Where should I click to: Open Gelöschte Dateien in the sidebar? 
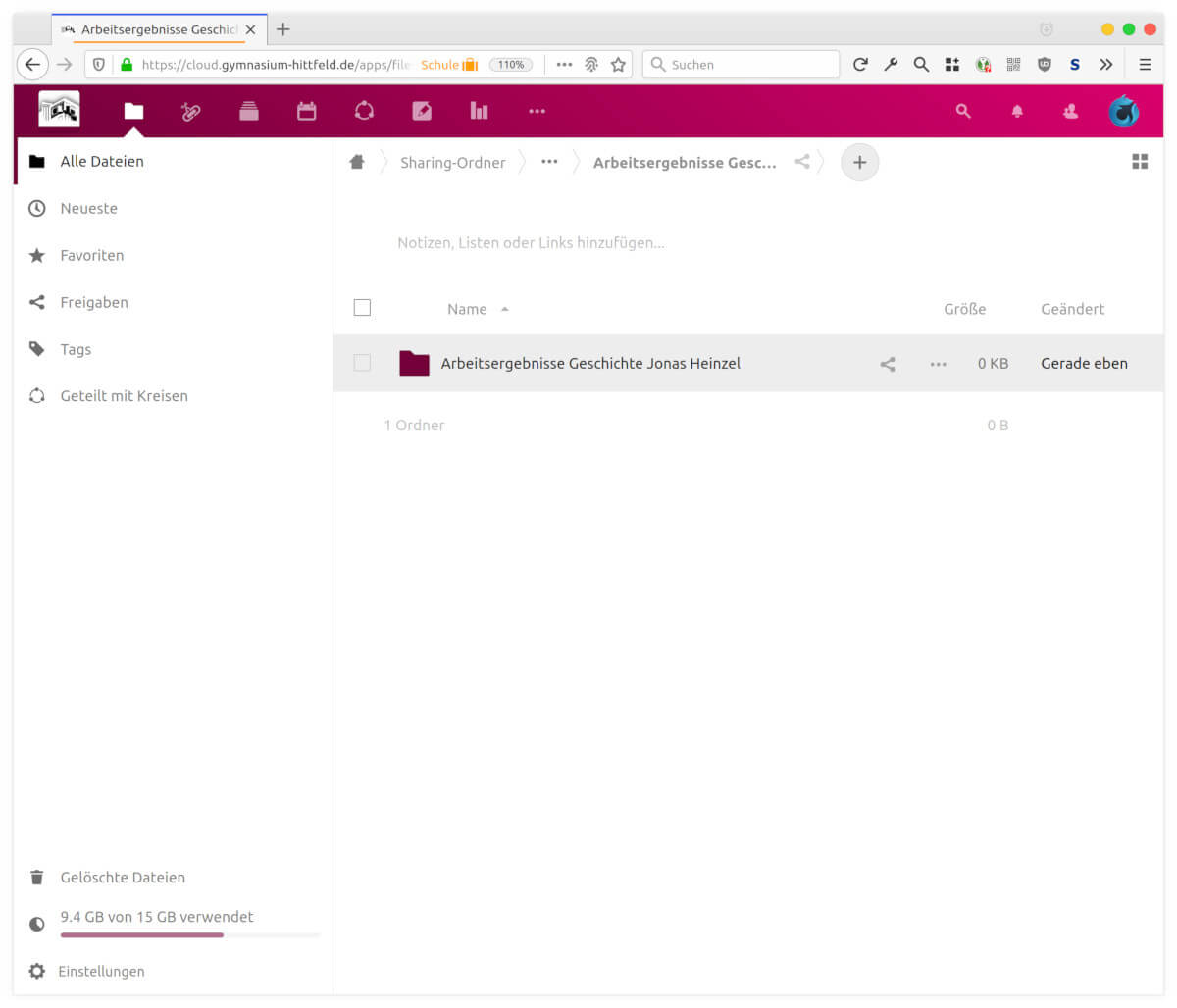tap(123, 878)
